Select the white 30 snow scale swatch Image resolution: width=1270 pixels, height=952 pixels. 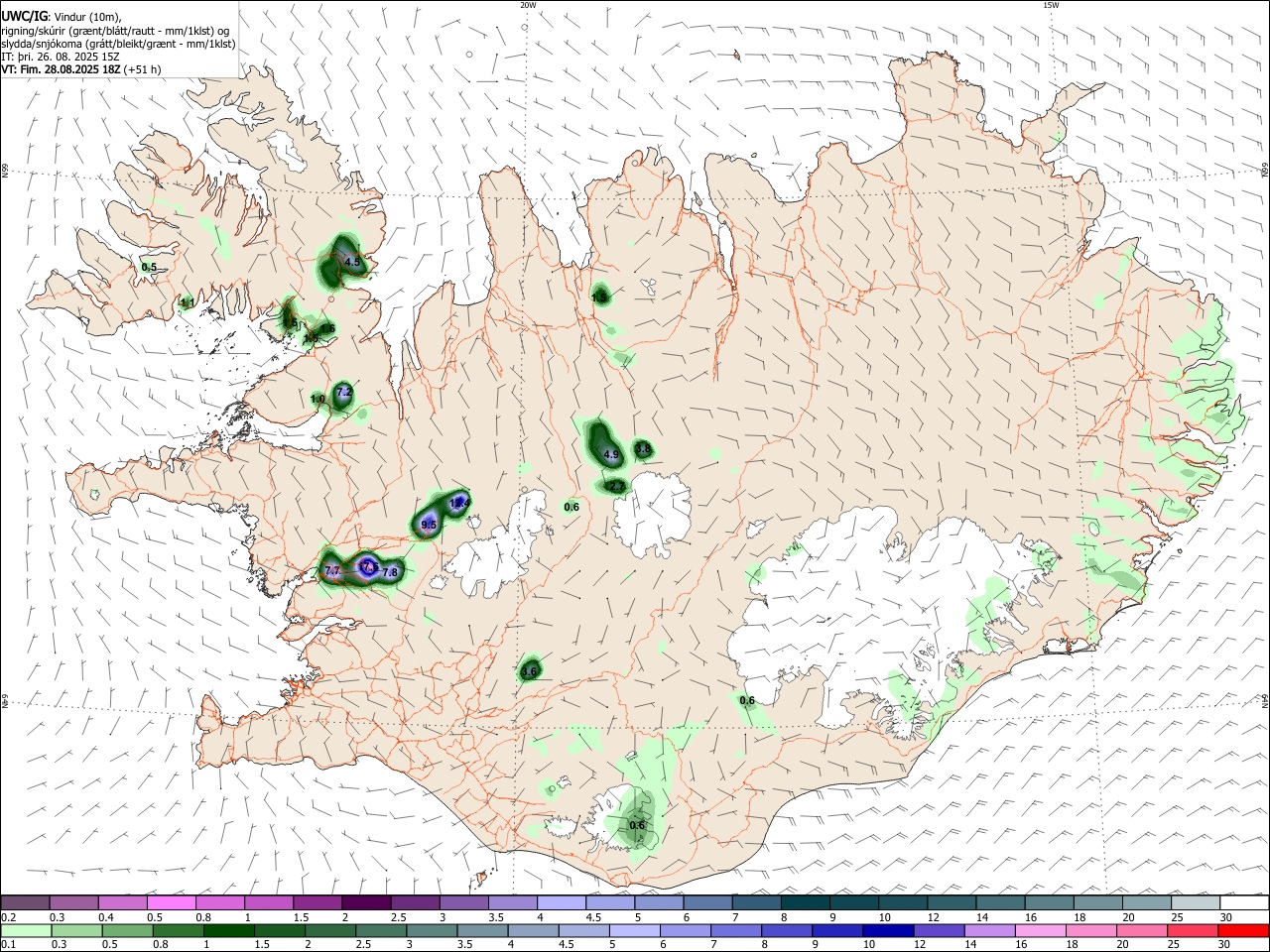click(x=1245, y=903)
